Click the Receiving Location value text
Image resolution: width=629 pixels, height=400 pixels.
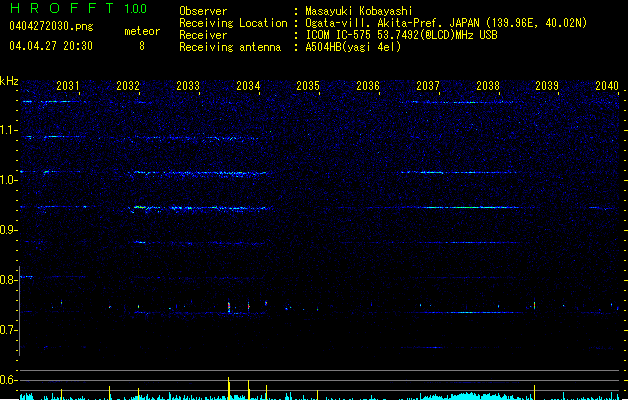pos(446,23)
